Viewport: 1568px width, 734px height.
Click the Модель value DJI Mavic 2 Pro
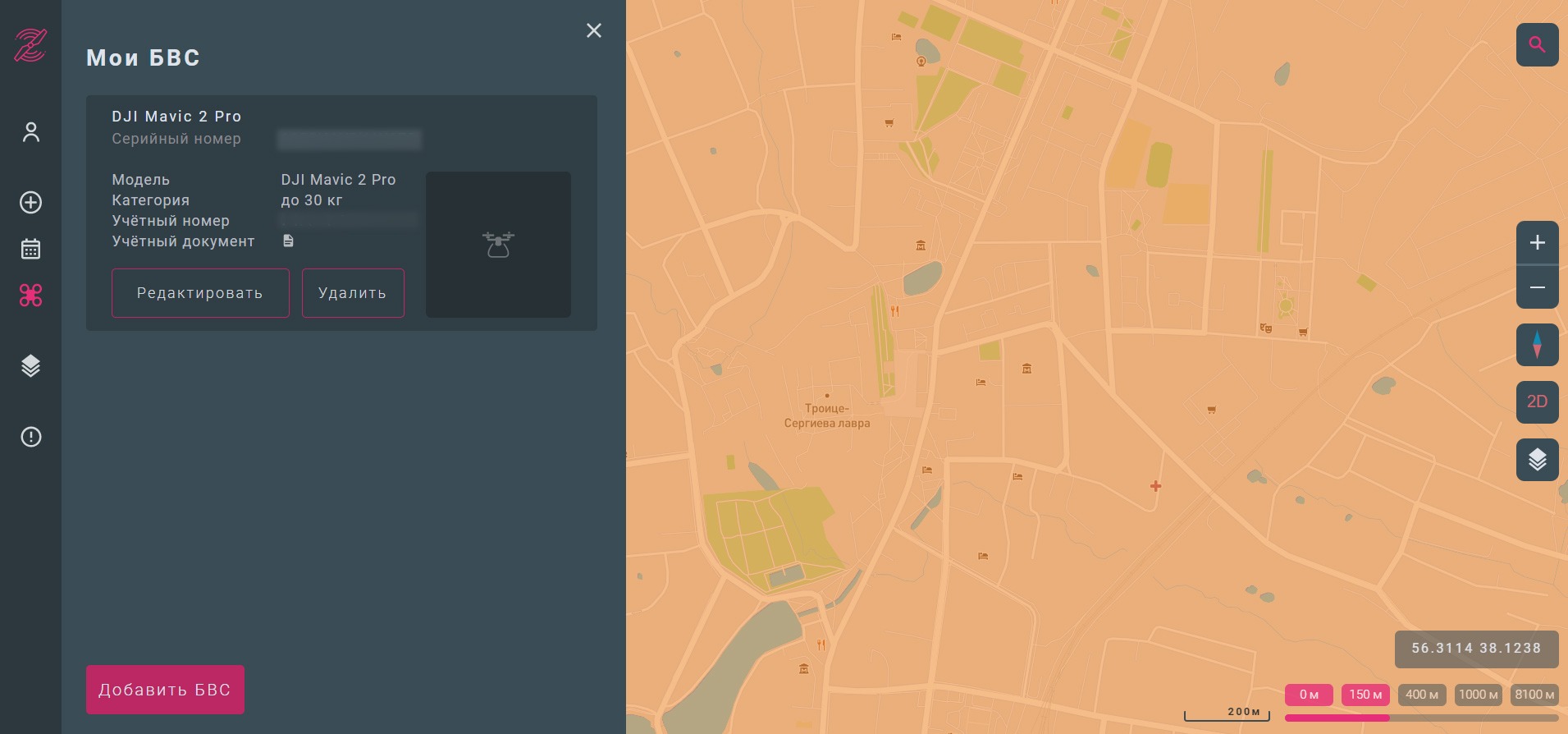click(x=338, y=180)
